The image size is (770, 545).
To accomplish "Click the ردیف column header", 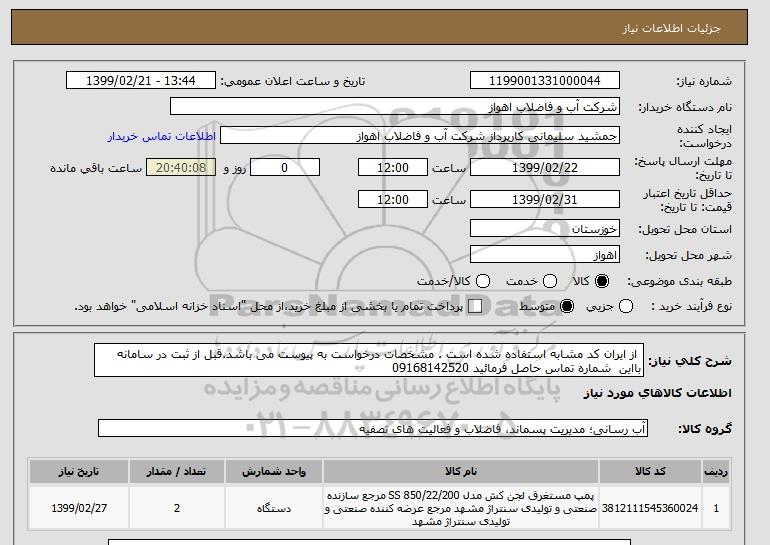I will click(716, 471).
